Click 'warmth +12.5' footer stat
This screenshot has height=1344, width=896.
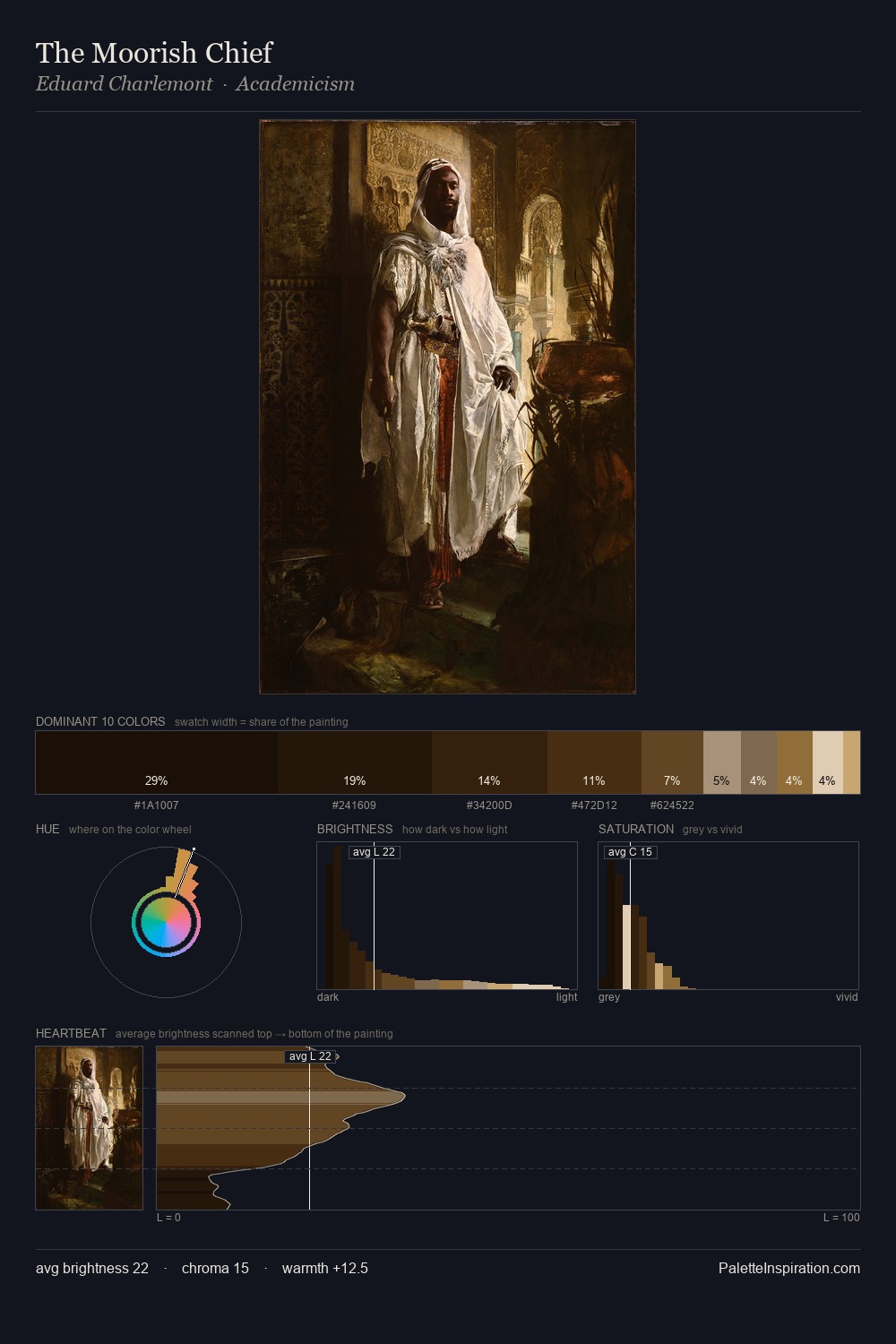pyautogui.click(x=325, y=1268)
